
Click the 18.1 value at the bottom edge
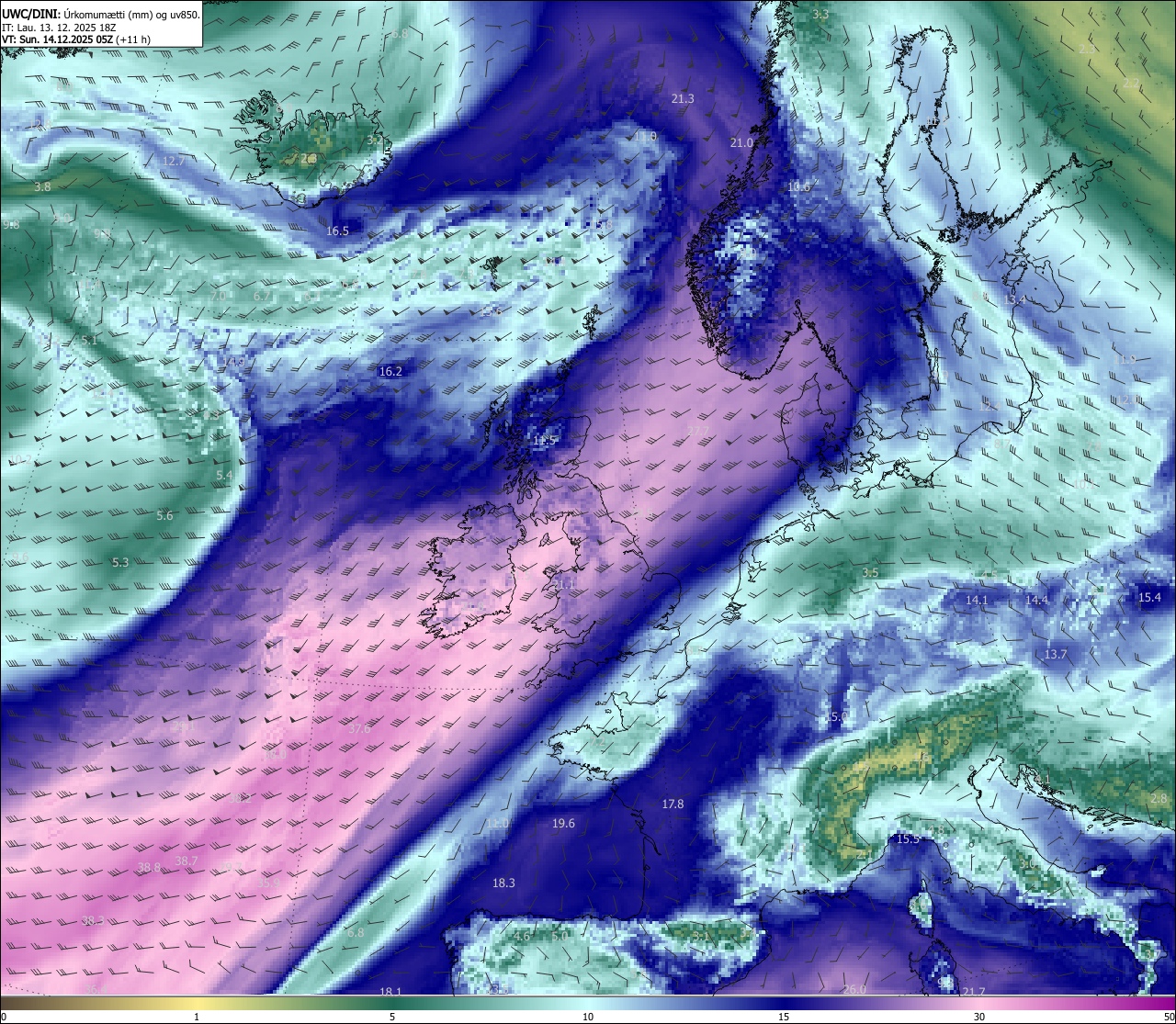tap(390, 992)
